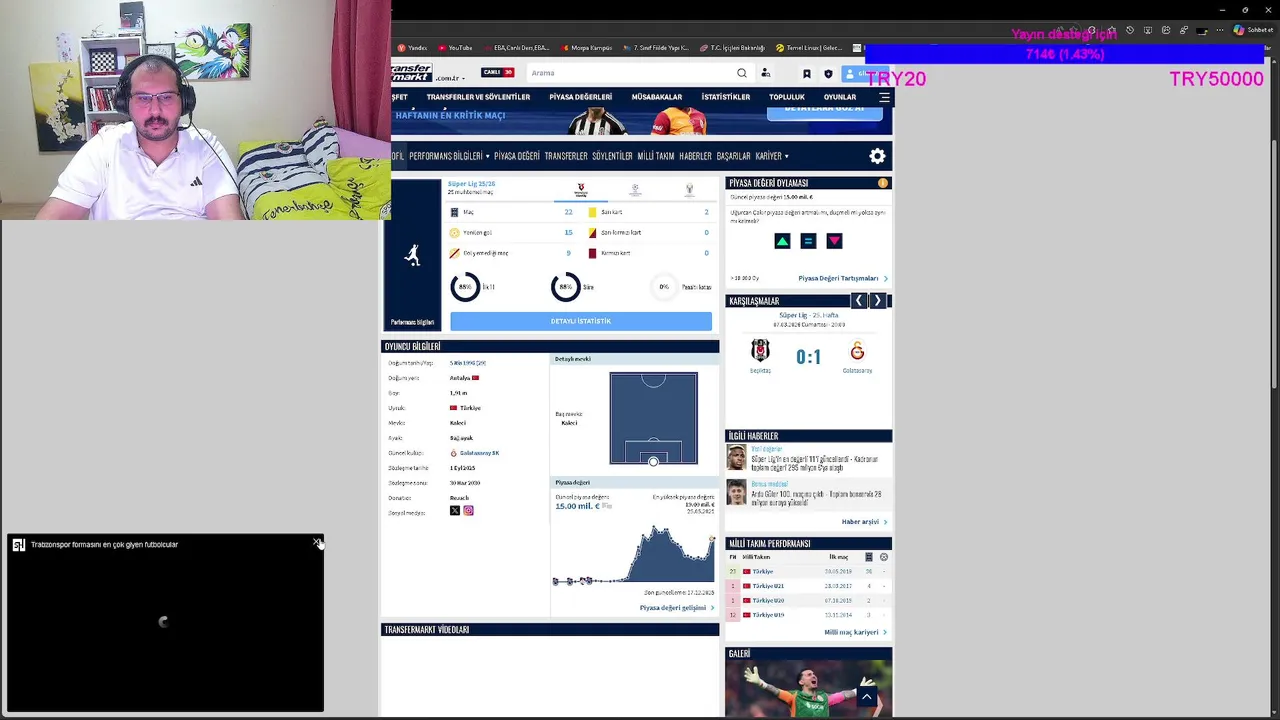Open the İstatistikler menu
The height and width of the screenshot is (720, 1280).
[726, 97]
